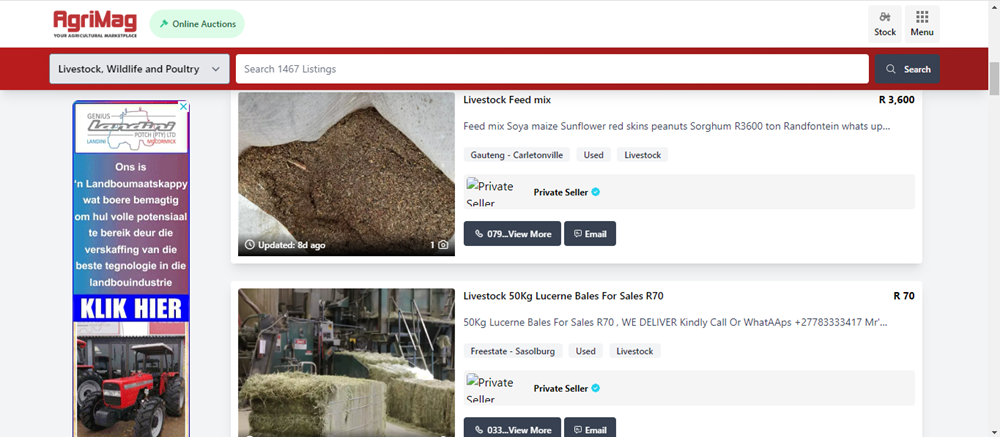This screenshot has width=1000, height=437.
Task: Reveal the 079...View More phone number
Action: point(512,233)
